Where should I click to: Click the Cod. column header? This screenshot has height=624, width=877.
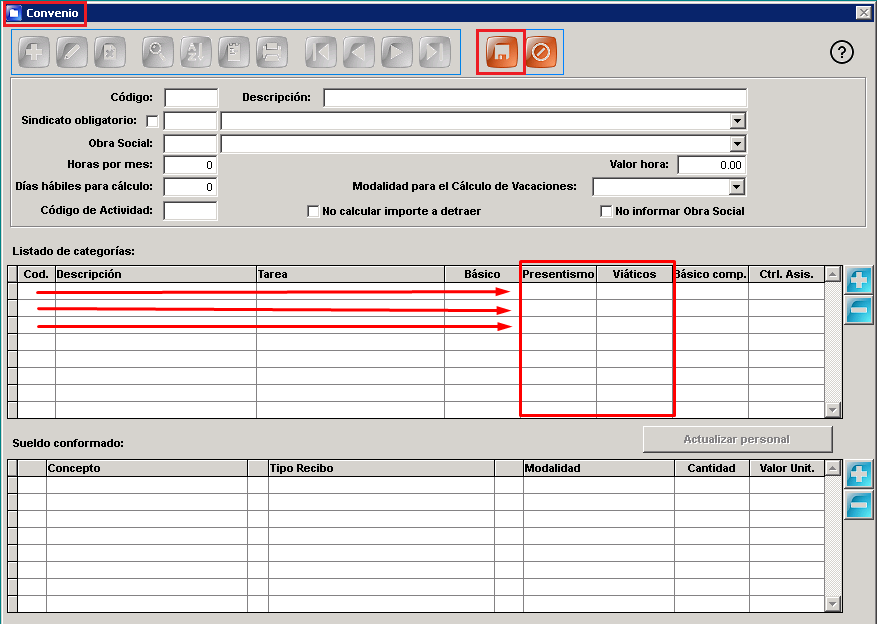point(36,274)
